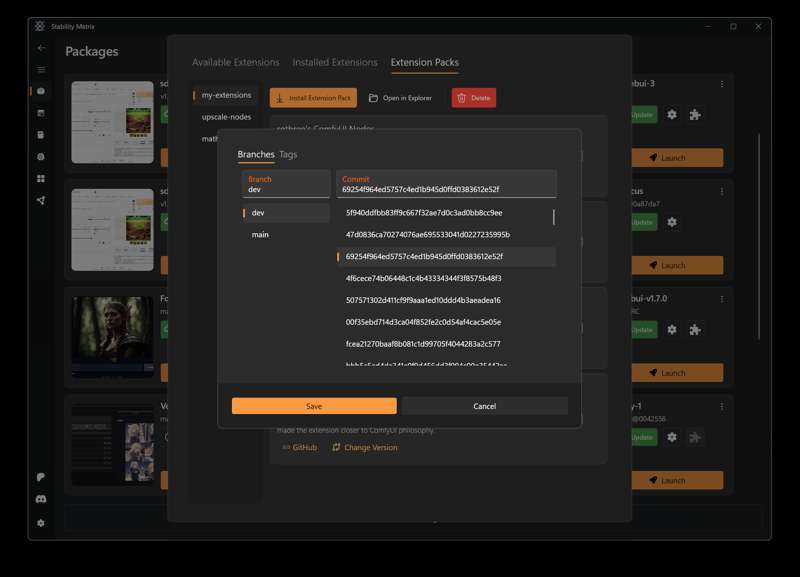This screenshot has height=577, width=800.
Task: Open settings gear for the webui-3 package
Action: click(672, 114)
